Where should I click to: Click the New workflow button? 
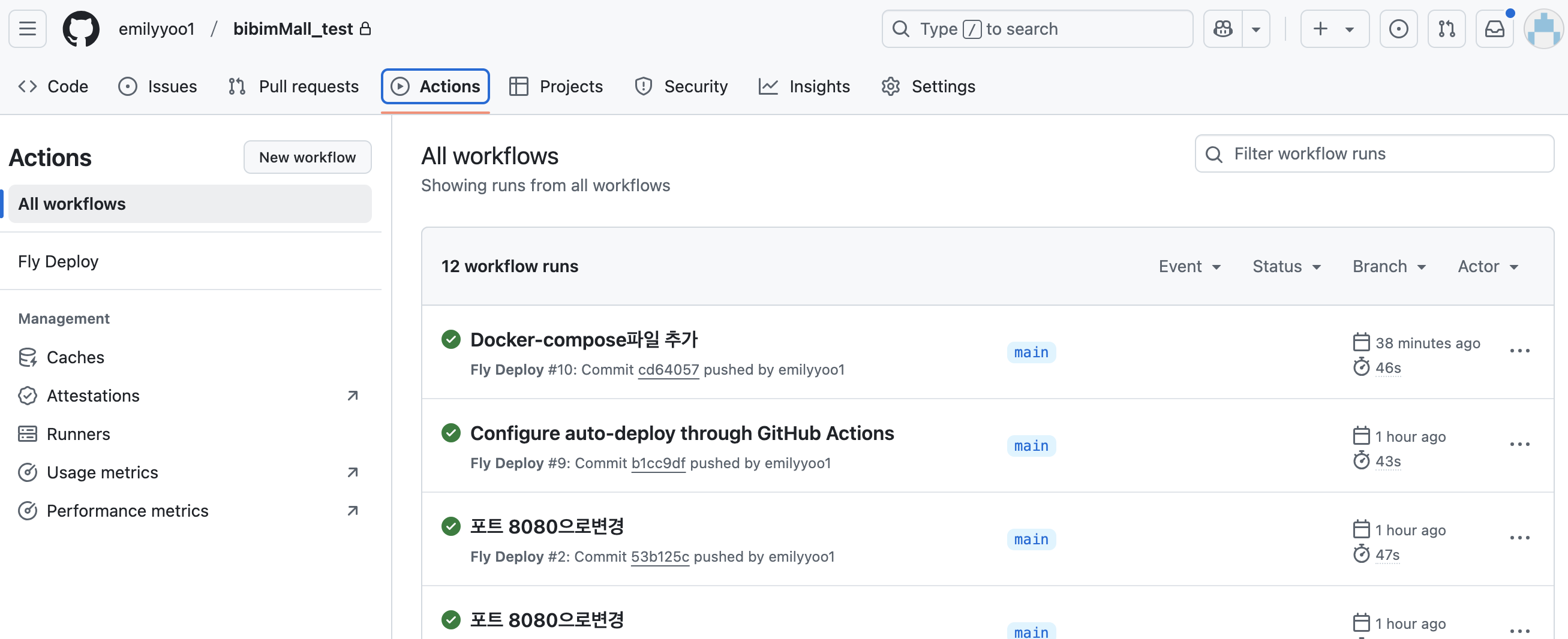tap(307, 158)
